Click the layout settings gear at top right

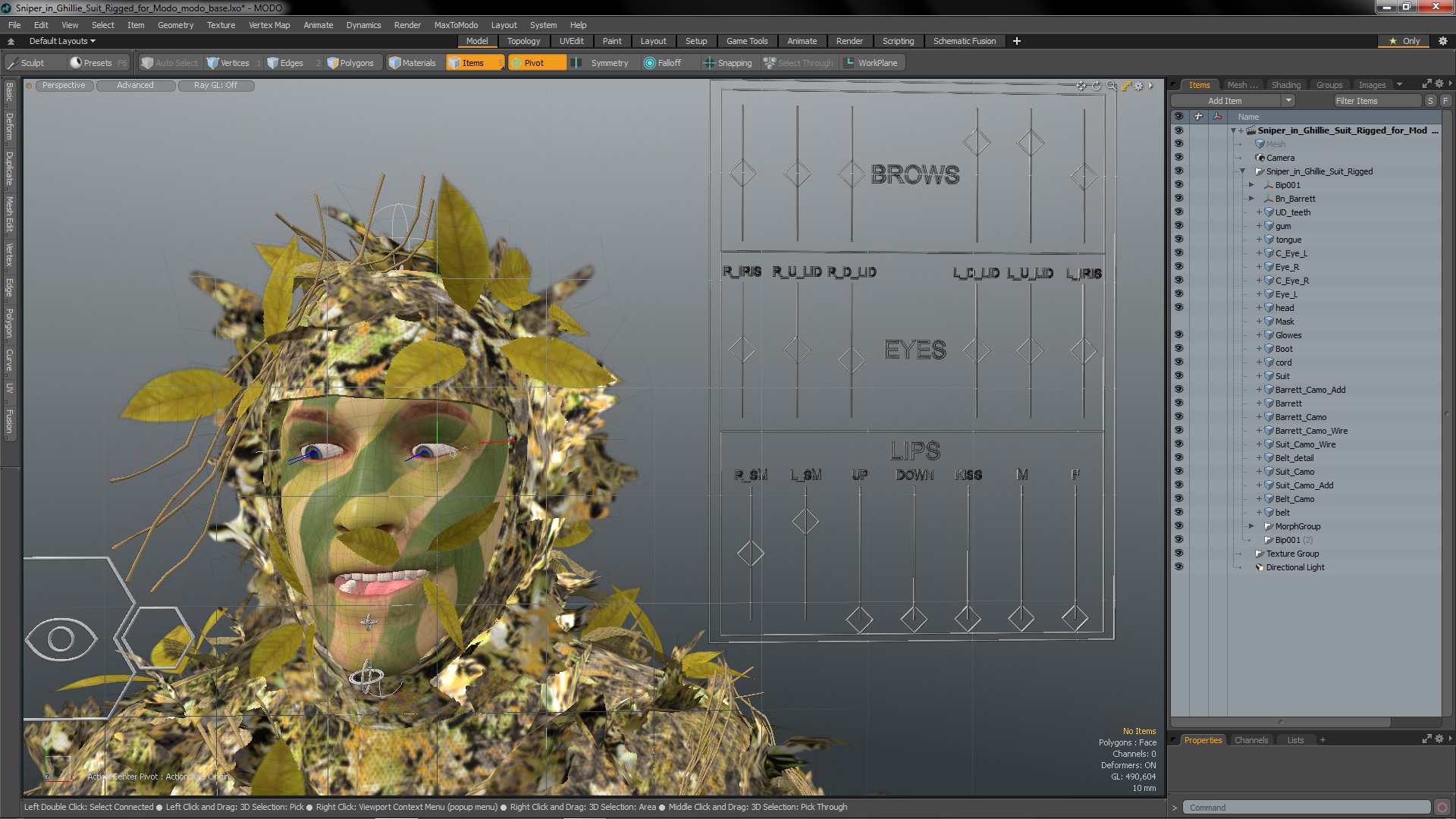point(1442,41)
